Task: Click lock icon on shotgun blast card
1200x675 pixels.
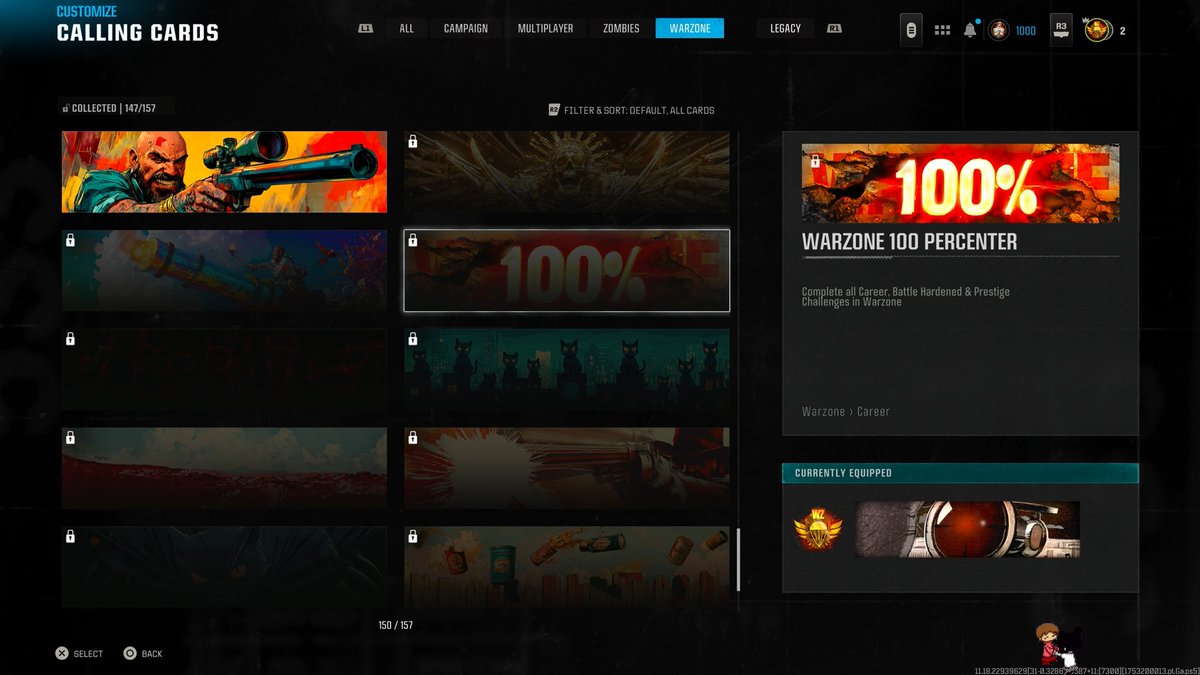Action: (x=413, y=439)
